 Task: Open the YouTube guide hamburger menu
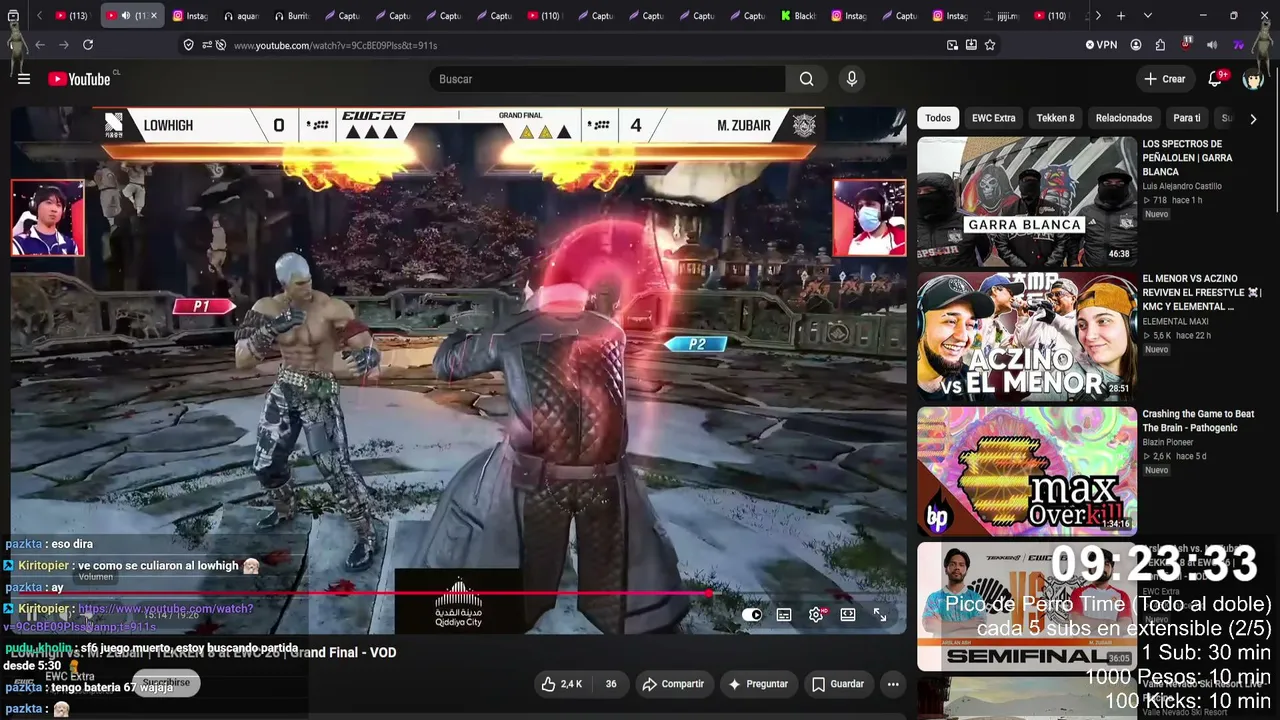[x=24, y=79]
